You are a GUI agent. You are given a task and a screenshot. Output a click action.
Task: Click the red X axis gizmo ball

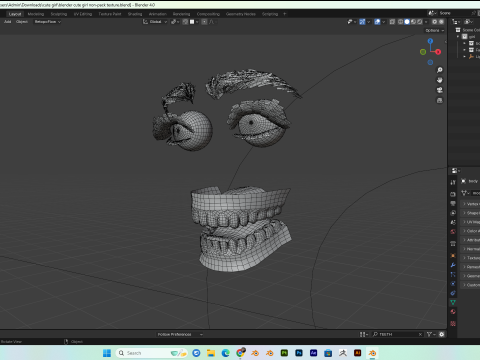tap(438, 52)
